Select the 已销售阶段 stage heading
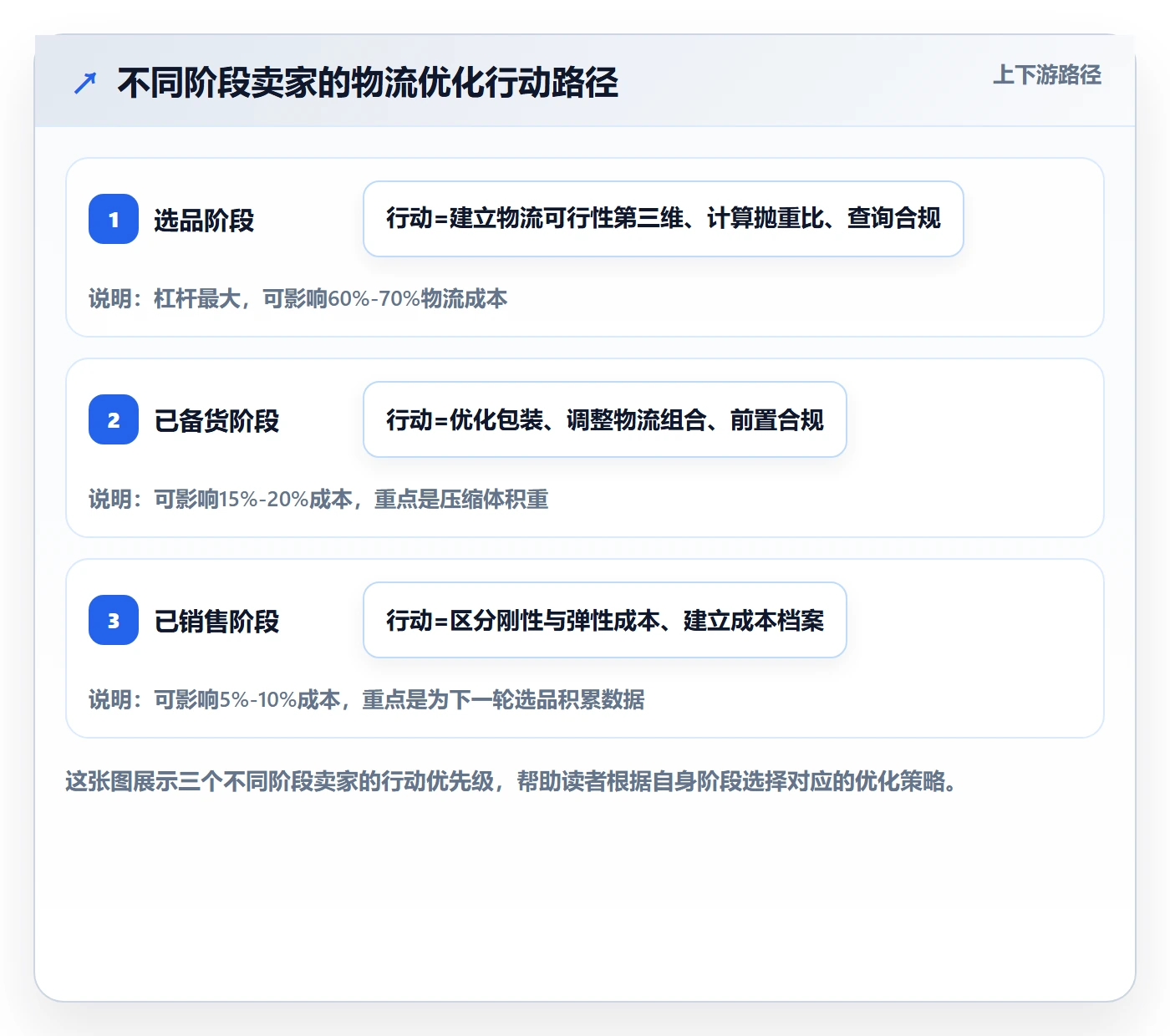 pos(216,621)
